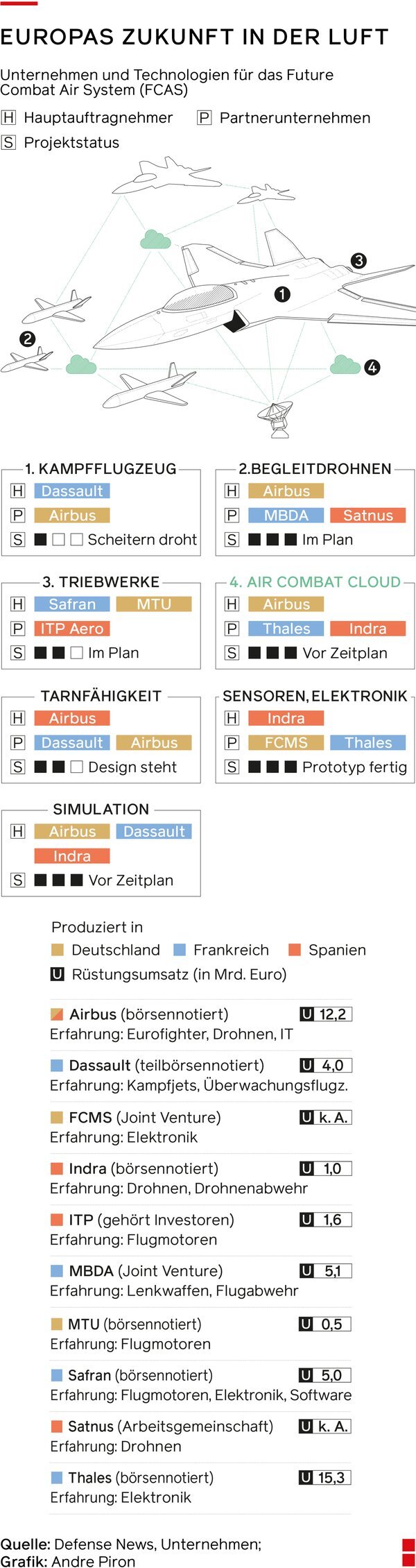Screen dimensions: 416x1568
Task: Click the H icon beside Hauptauftragnehmer legend
Action: coord(8,118)
